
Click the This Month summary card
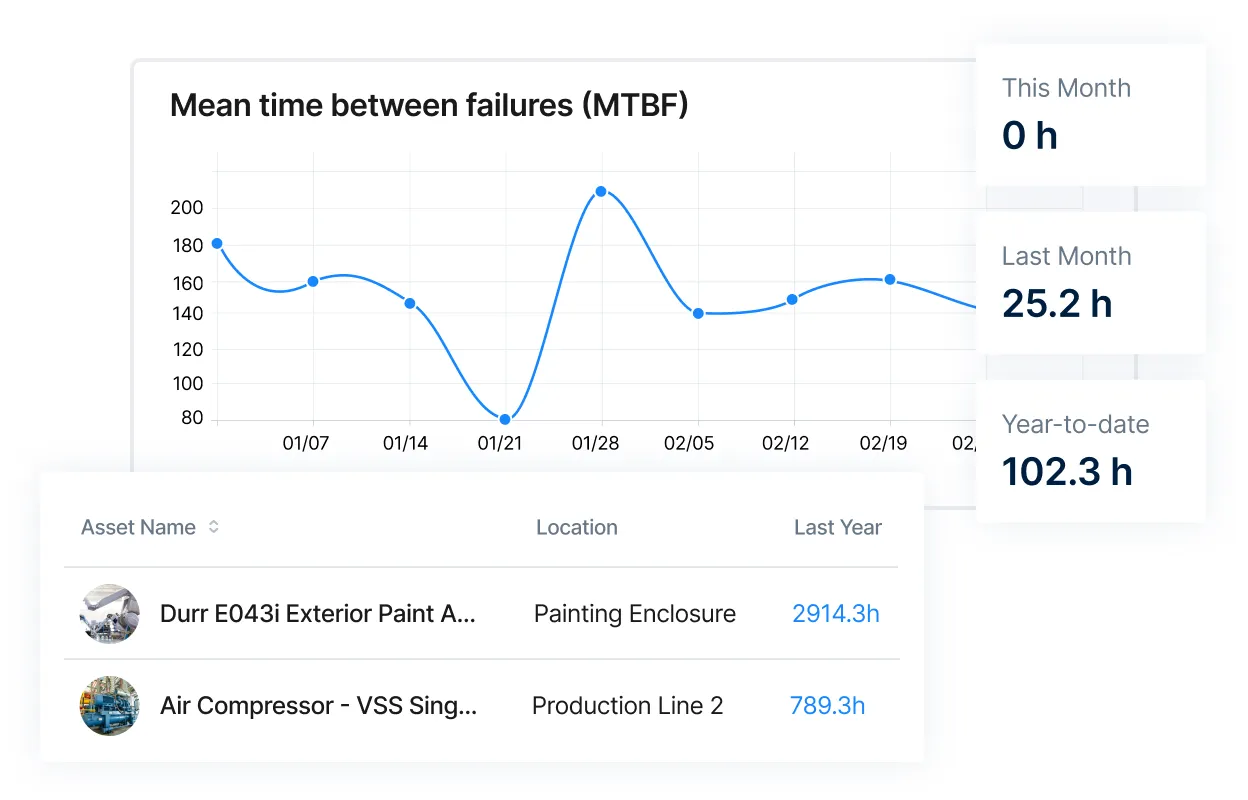click(x=1091, y=113)
